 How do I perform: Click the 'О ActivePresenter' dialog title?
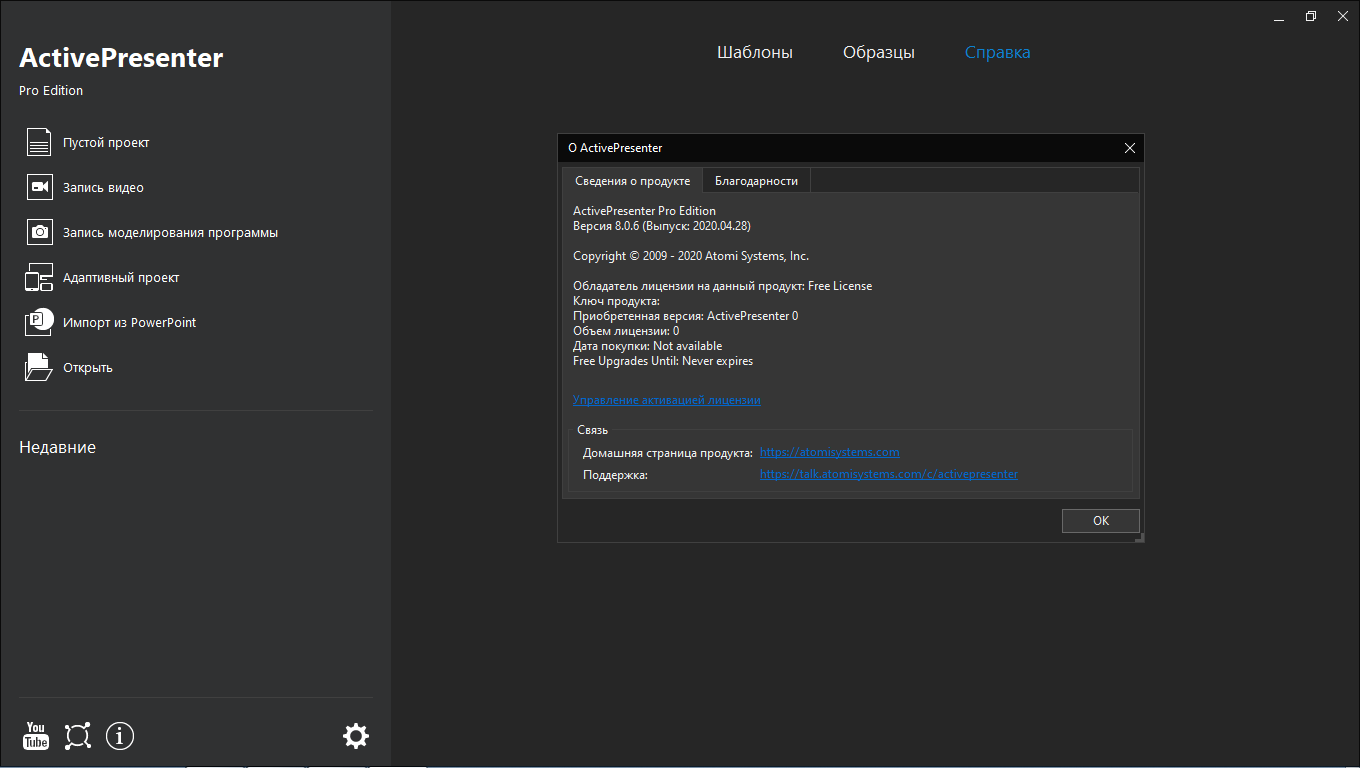coord(615,148)
